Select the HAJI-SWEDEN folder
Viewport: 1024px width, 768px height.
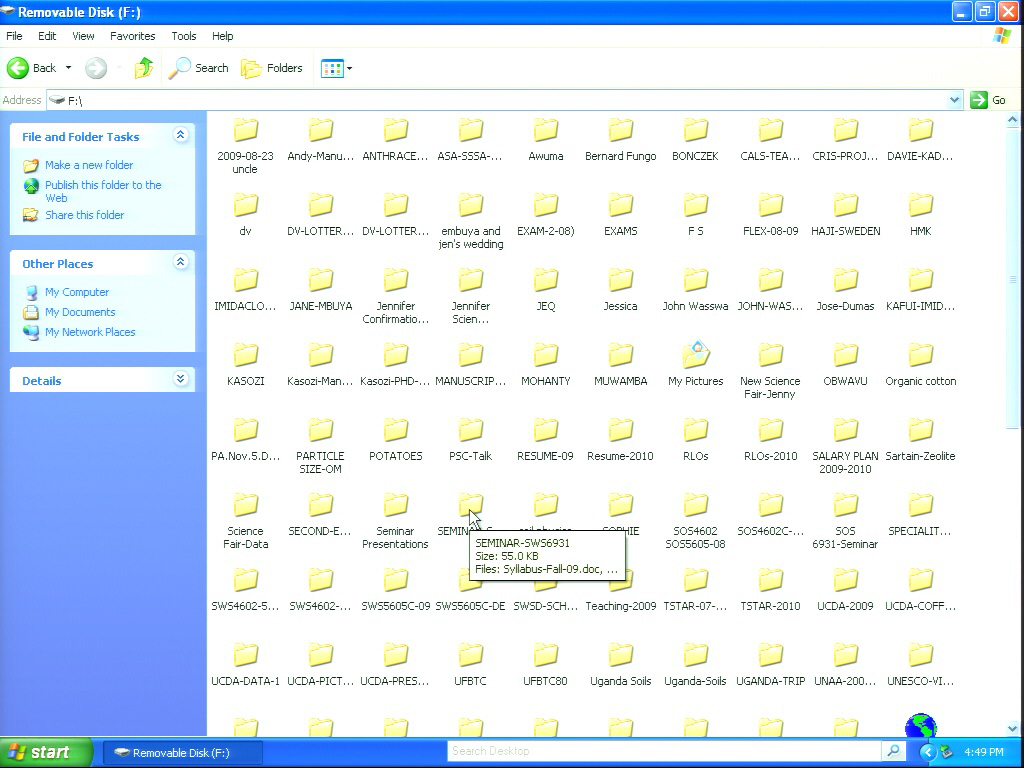(845, 215)
